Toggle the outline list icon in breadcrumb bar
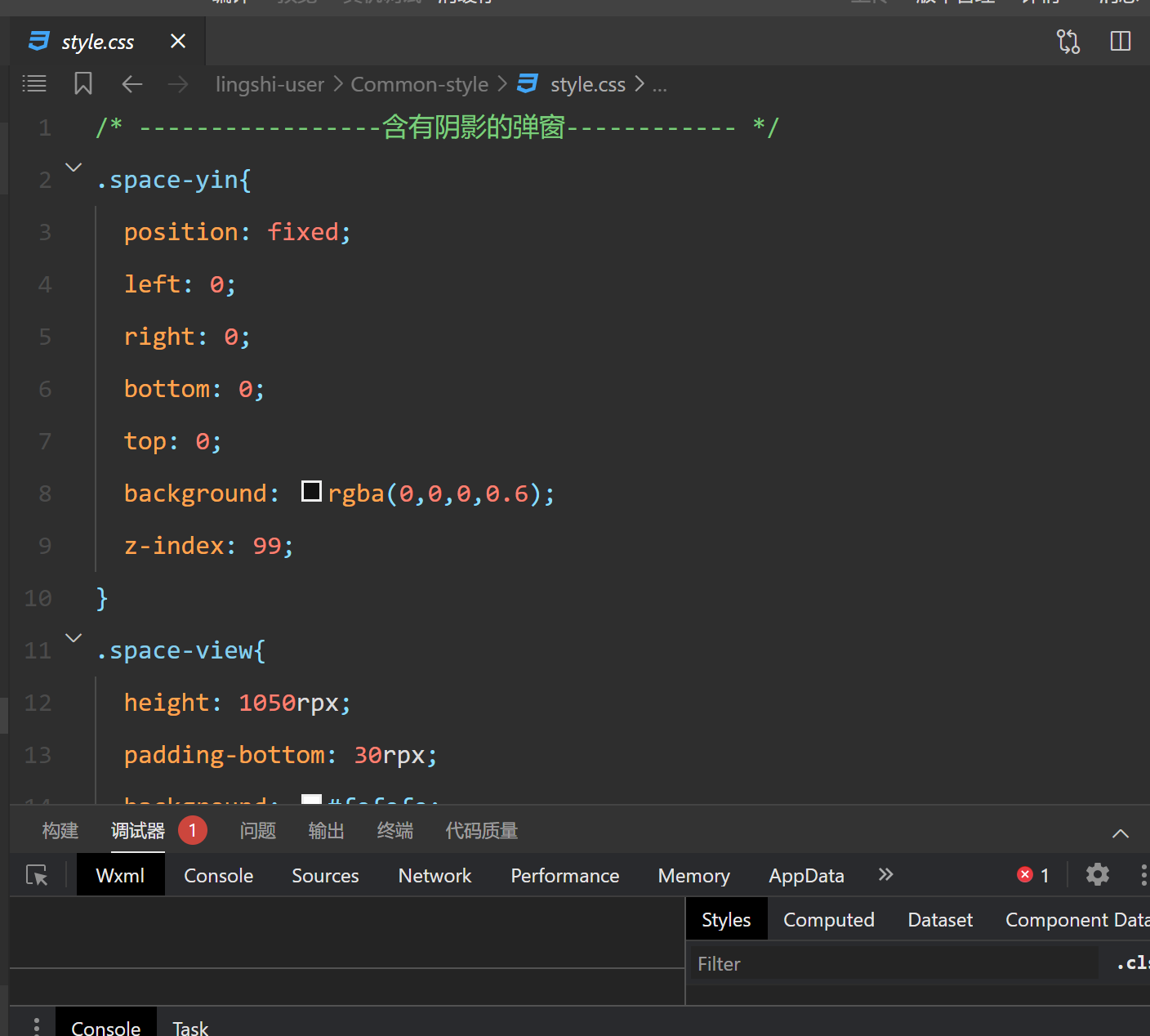 (34, 83)
